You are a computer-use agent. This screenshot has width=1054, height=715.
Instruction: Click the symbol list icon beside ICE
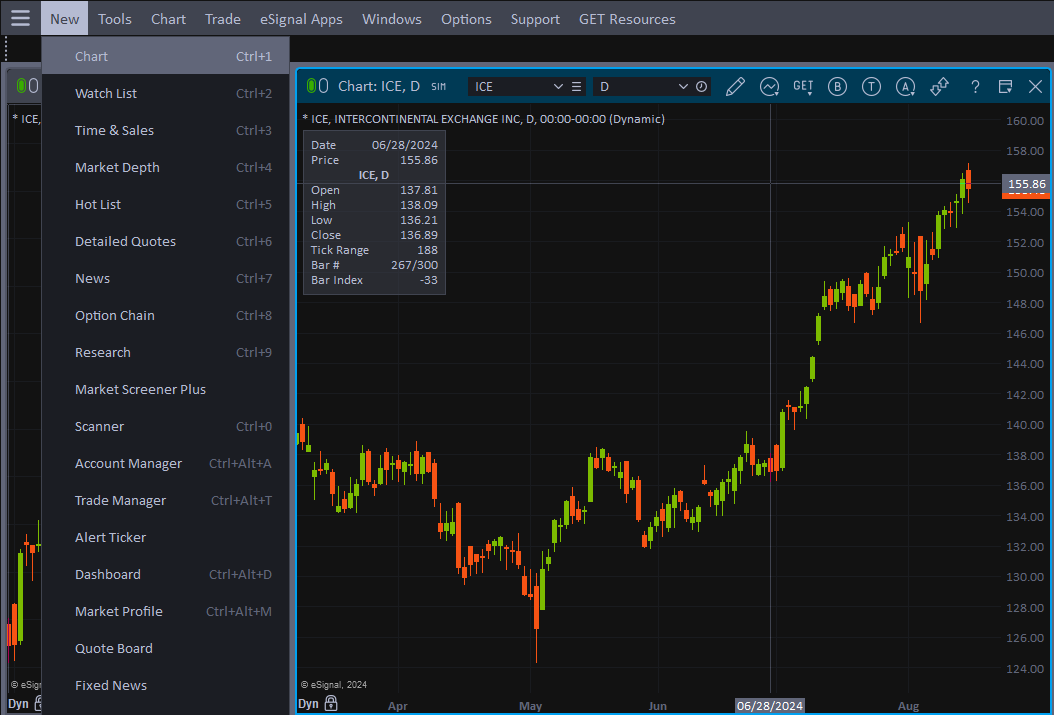576,87
